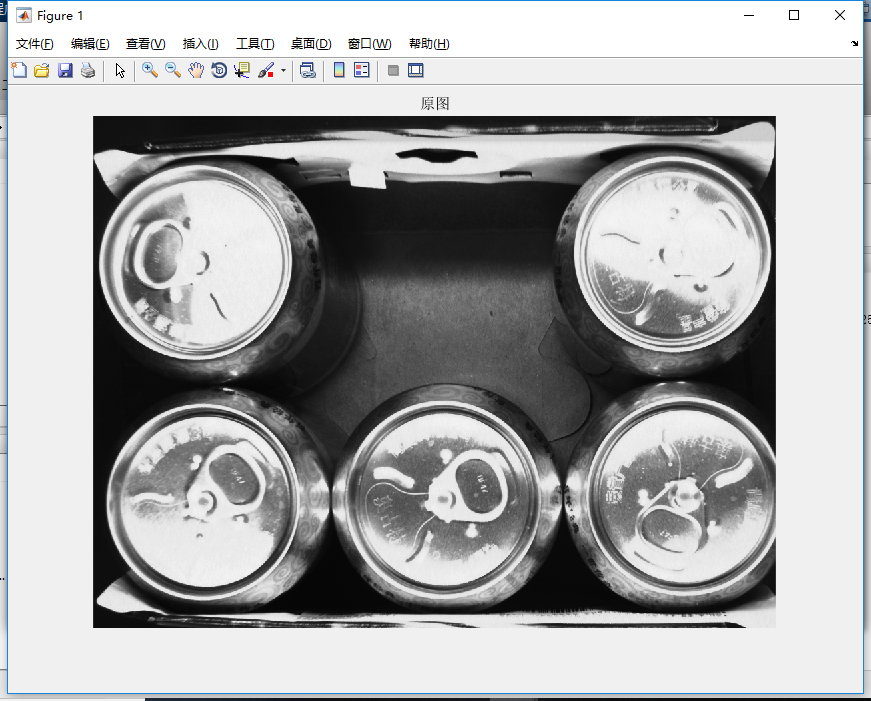Image resolution: width=871 pixels, height=701 pixels.
Task: Click the displayed cans image in the axes
Action: [434, 371]
